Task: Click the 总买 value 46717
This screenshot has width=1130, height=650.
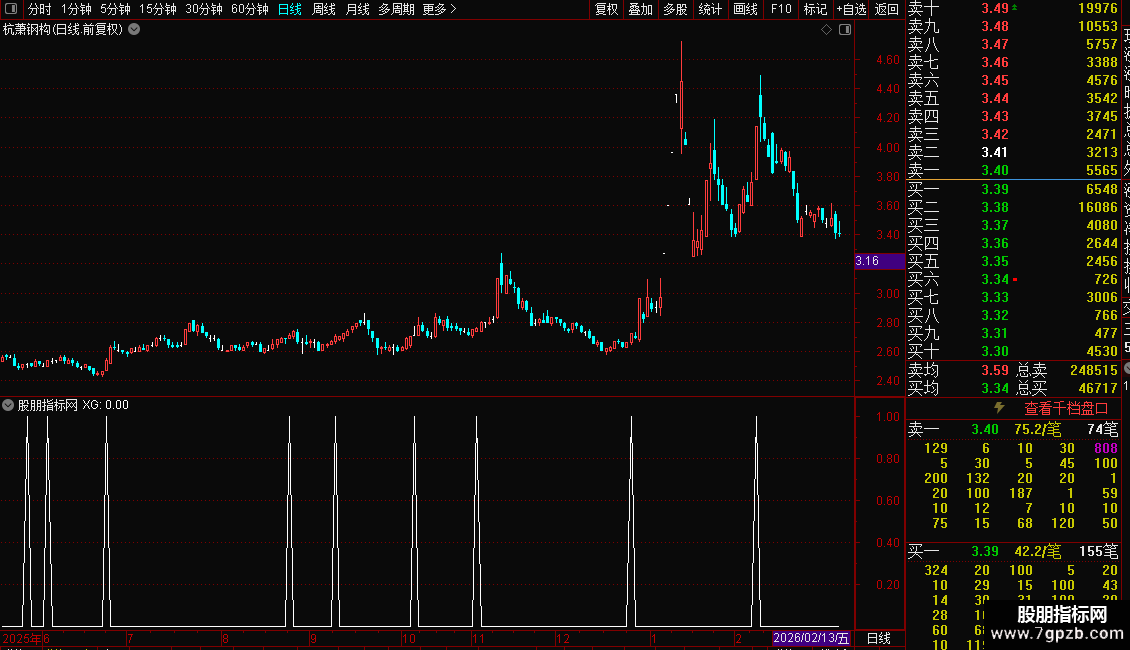Action: [x=1098, y=388]
